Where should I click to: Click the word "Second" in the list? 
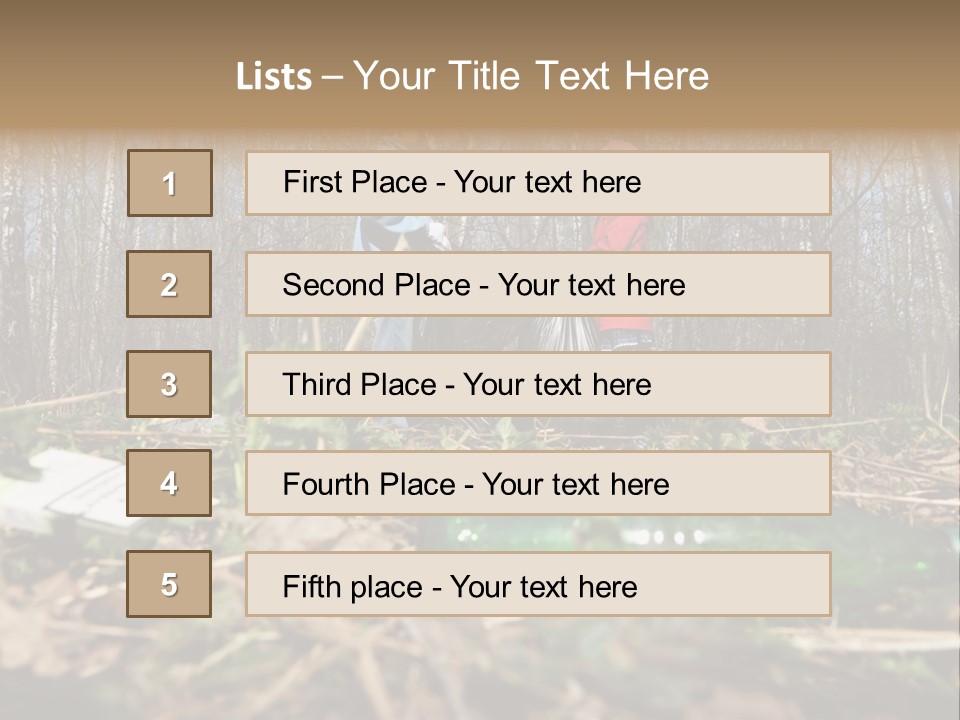tap(334, 285)
